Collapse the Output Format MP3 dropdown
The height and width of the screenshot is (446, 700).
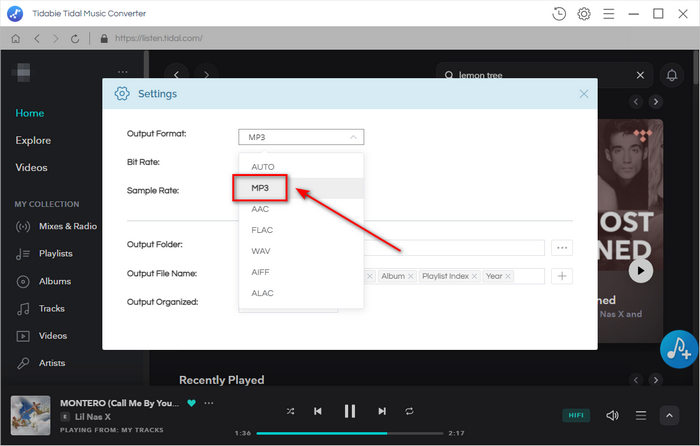(x=301, y=137)
